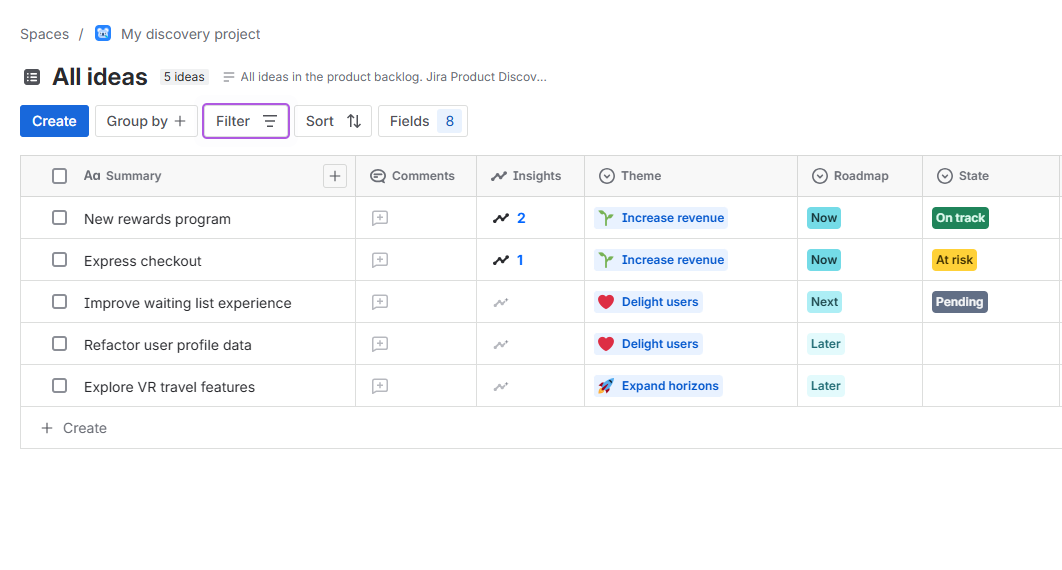
Task: Click rocket icon in Expand horizons theme
Action: click(606, 386)
